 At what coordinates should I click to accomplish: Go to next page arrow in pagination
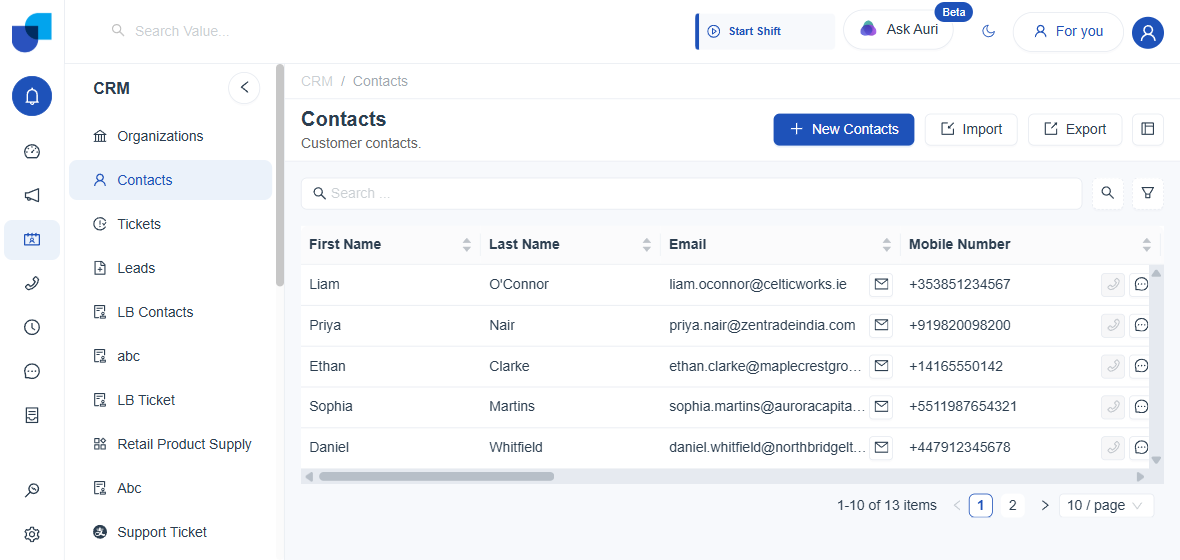[1045, 505]
